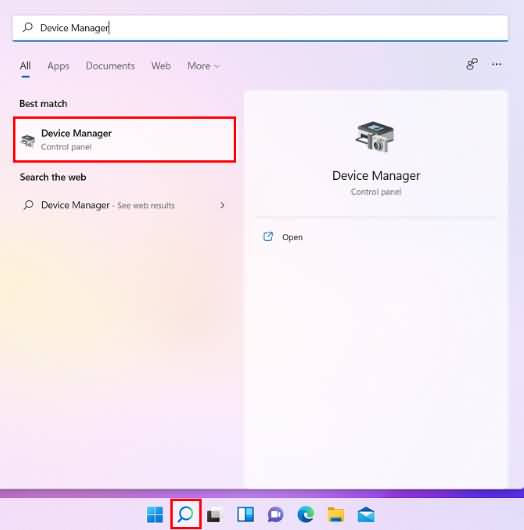Switch to the Documents tab
The height and width of the screenshot is (530, 524).
110,66
